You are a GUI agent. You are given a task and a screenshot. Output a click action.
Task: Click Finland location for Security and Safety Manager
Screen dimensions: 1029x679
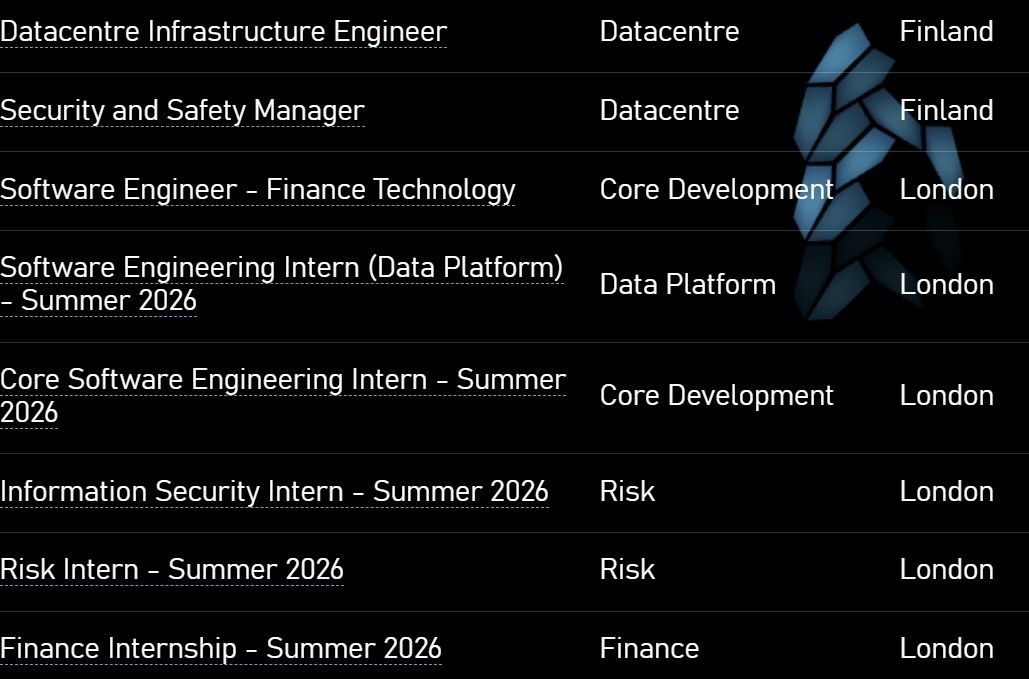coord(946,111)
